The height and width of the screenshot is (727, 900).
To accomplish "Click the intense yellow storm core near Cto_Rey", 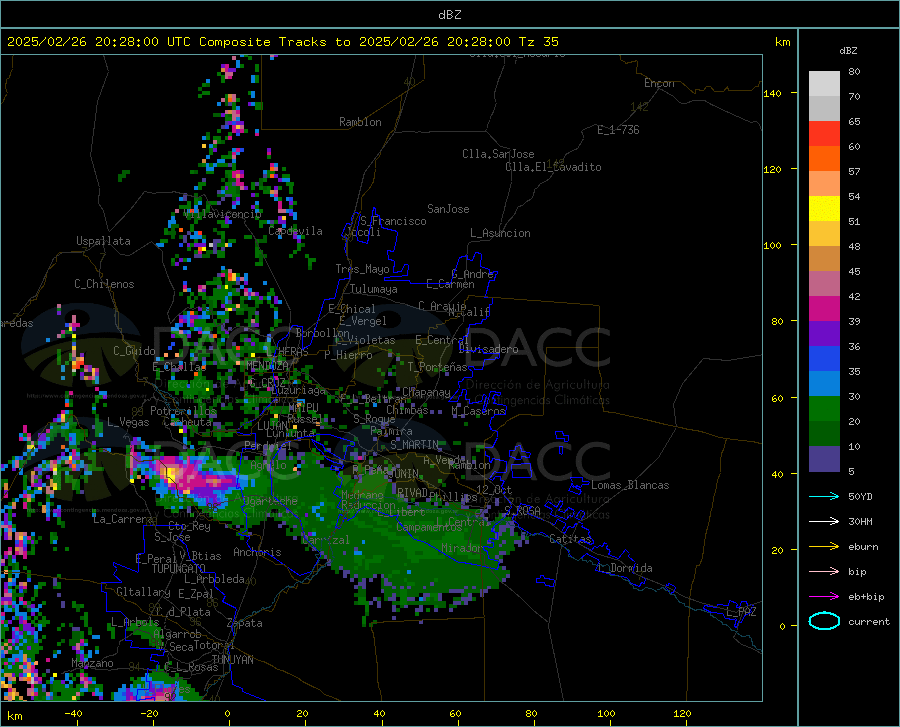I will (170, 474).
